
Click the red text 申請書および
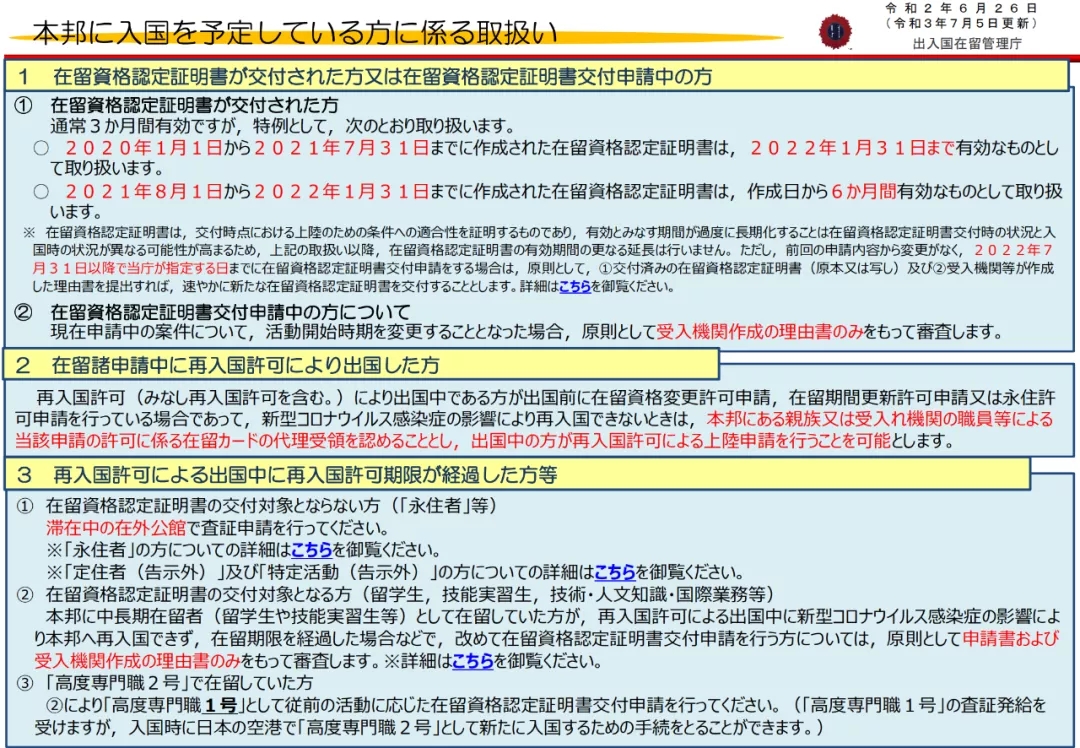[x=1010, y=638]
